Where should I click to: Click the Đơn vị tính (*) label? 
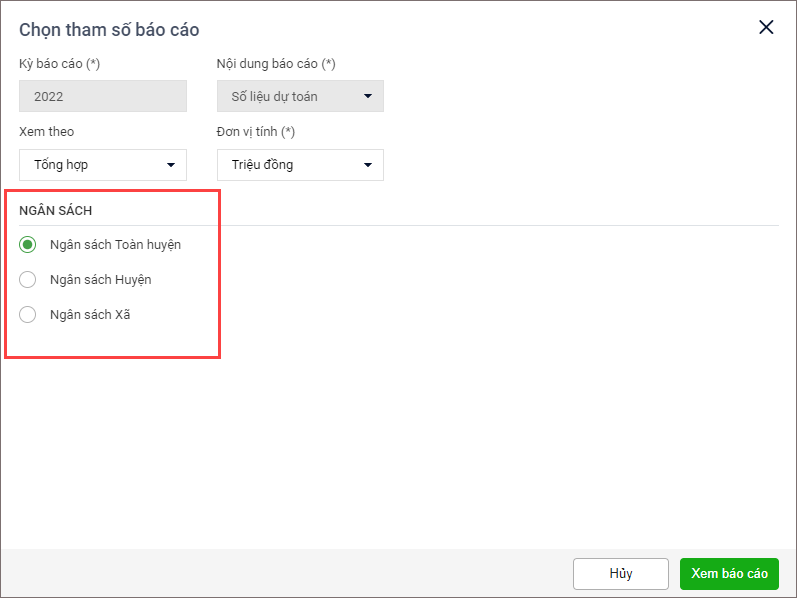point(256,132)
